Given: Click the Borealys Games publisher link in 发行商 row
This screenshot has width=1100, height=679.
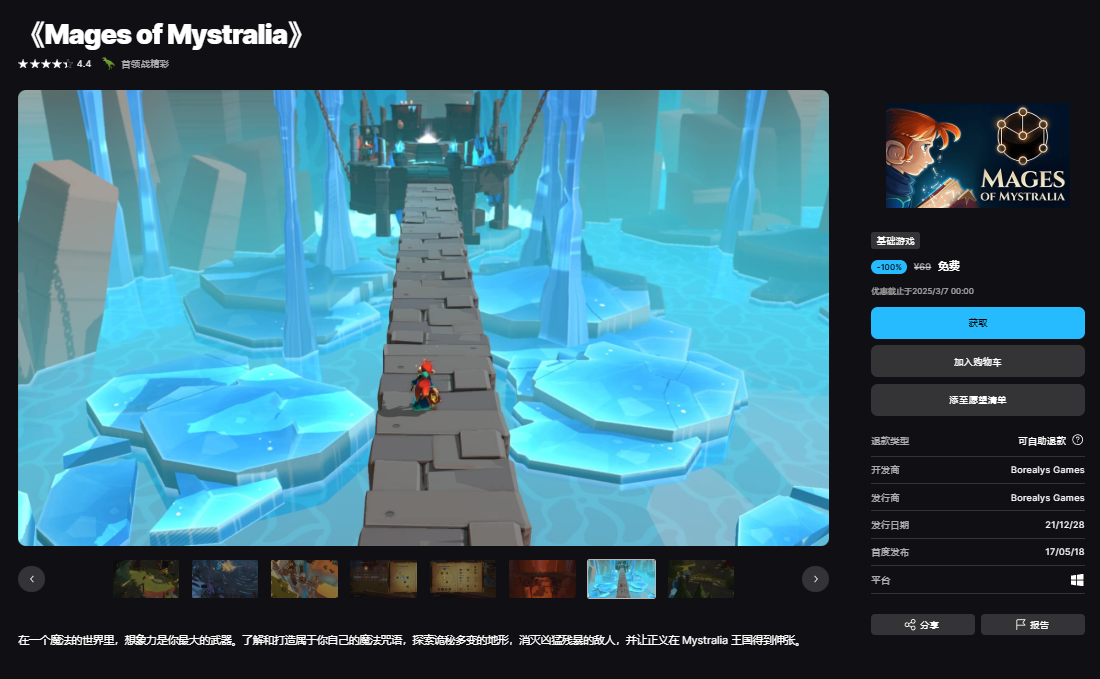Looking at the screenshot, I should [1047, 497].
